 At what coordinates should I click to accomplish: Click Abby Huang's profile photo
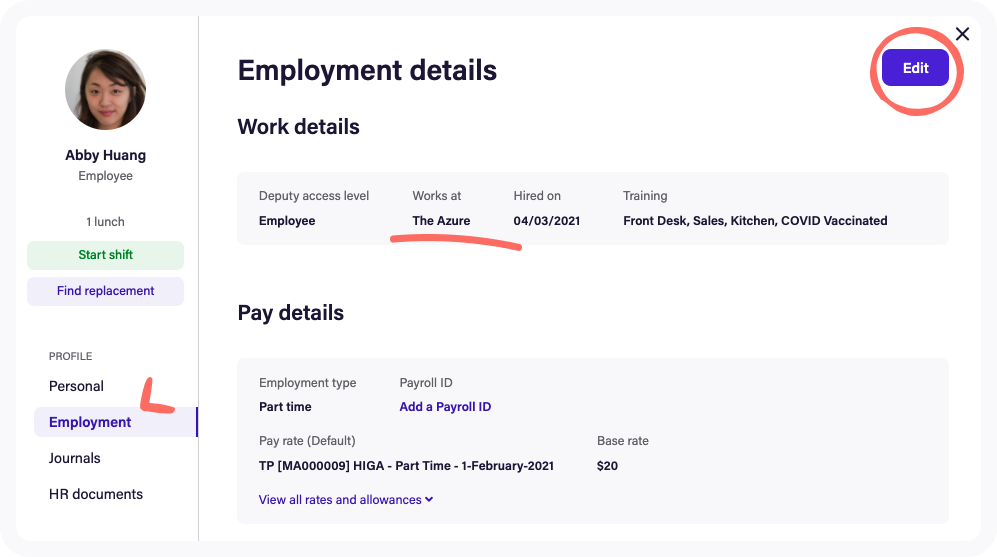click(106, 90)
